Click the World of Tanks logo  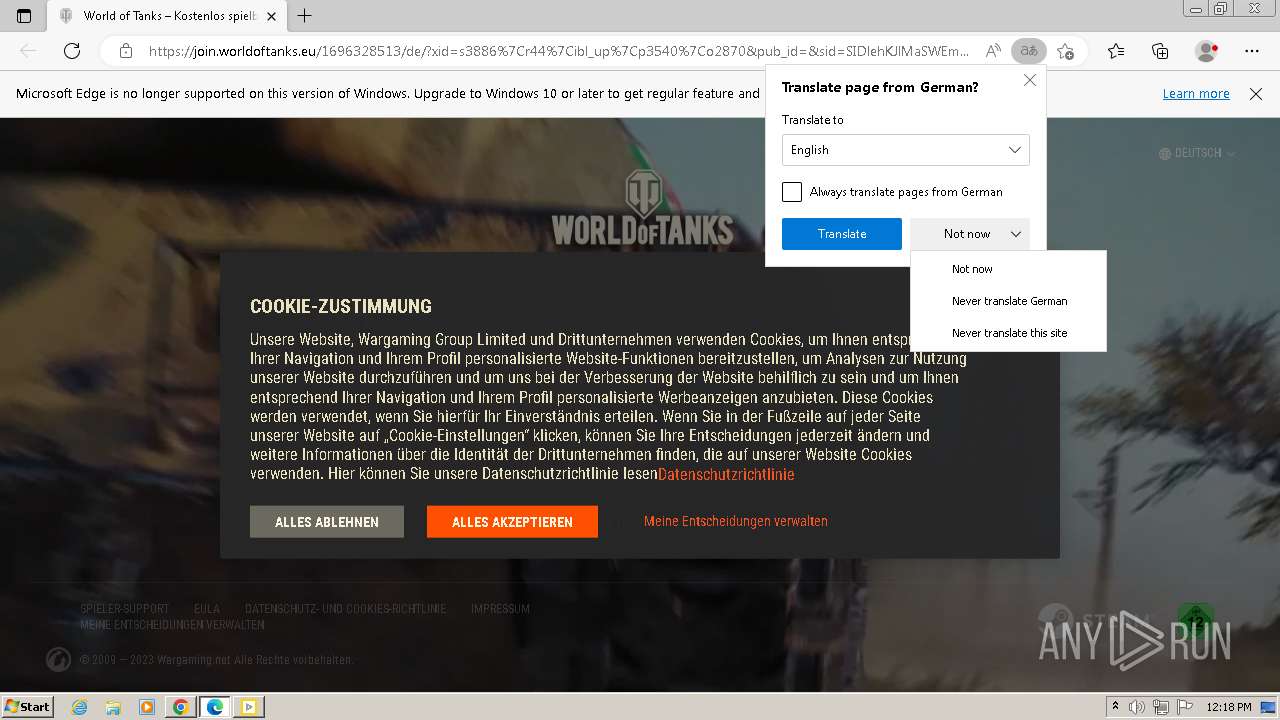click(642, 208)
